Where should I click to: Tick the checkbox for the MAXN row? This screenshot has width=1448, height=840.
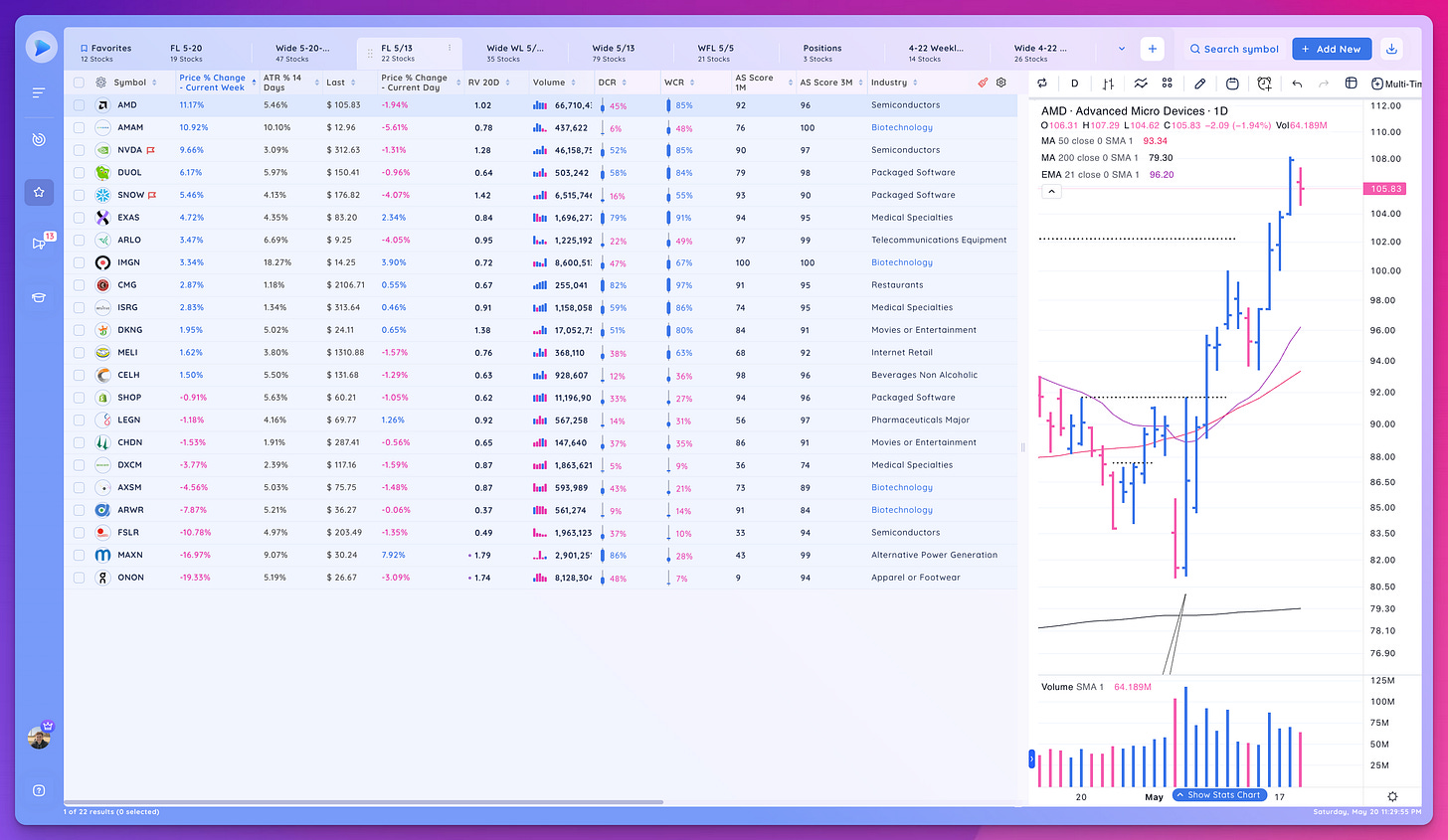tap(80, 555)
